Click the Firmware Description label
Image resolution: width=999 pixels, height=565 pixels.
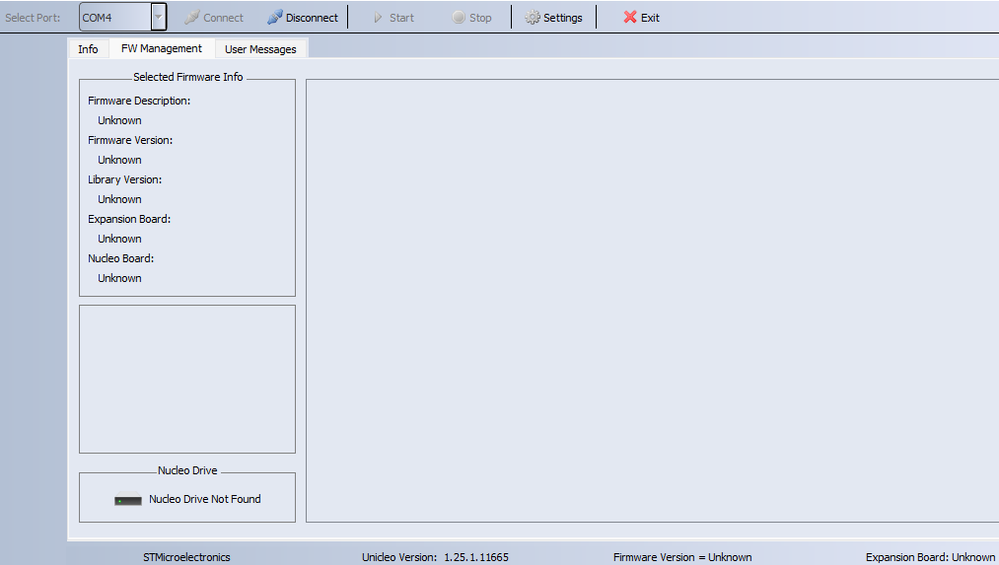pyautogui.click(x=139, y=101)
